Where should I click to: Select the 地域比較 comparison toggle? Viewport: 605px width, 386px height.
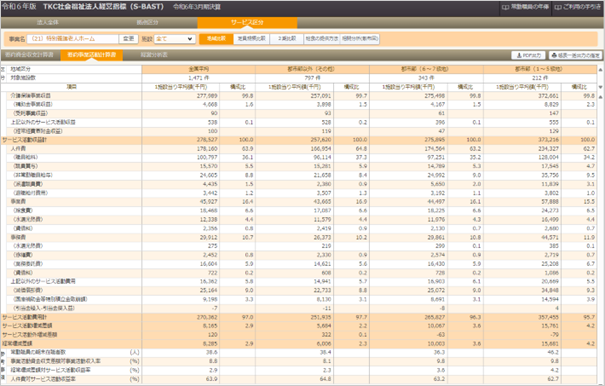coord(216,39)
